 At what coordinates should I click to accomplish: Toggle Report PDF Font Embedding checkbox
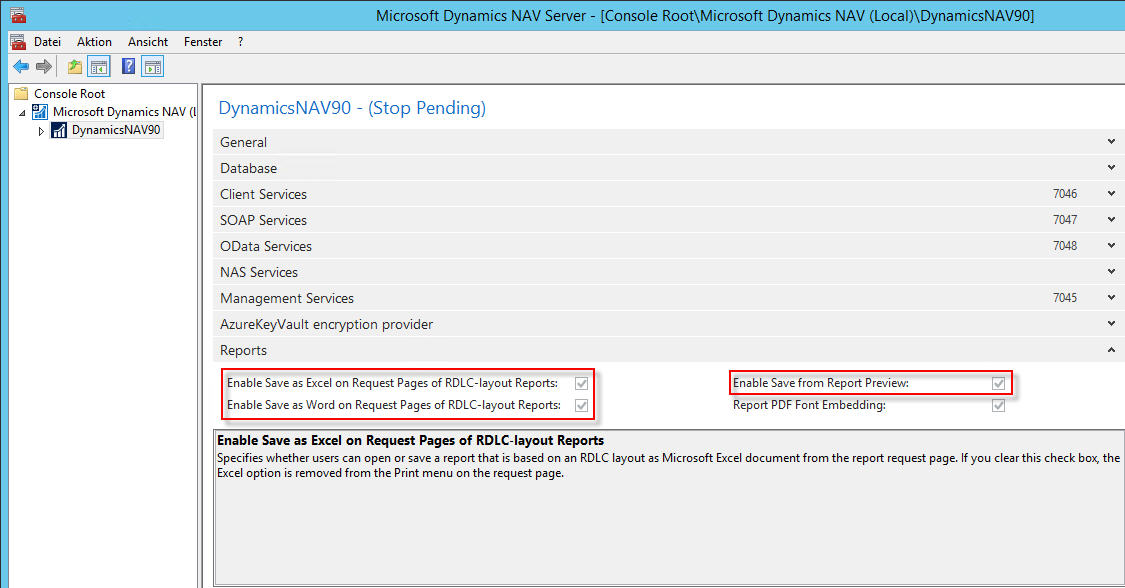pyautogui.click(x=998, y=405)
